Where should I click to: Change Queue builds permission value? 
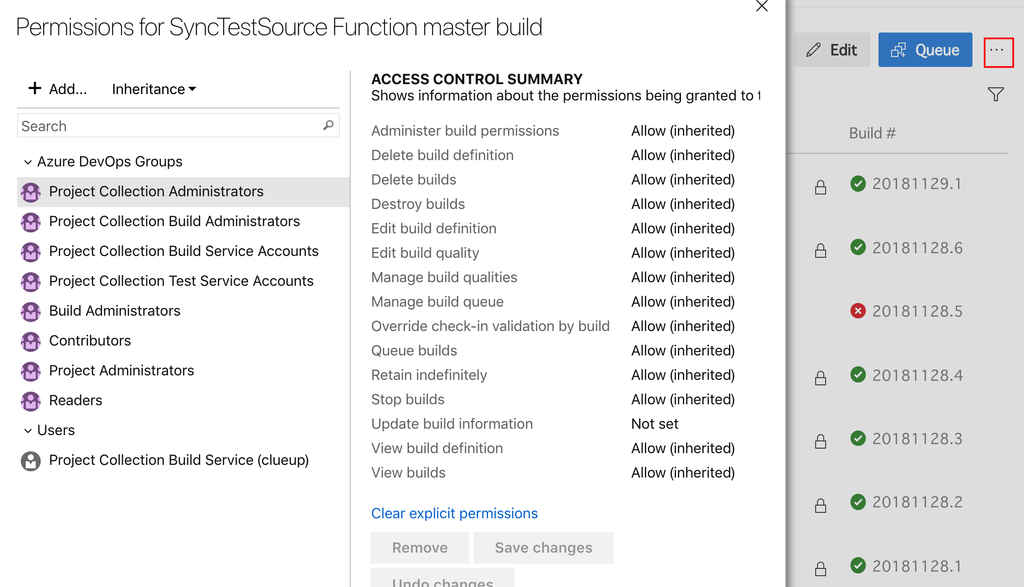pyautogui.click(x=682, y=351)
